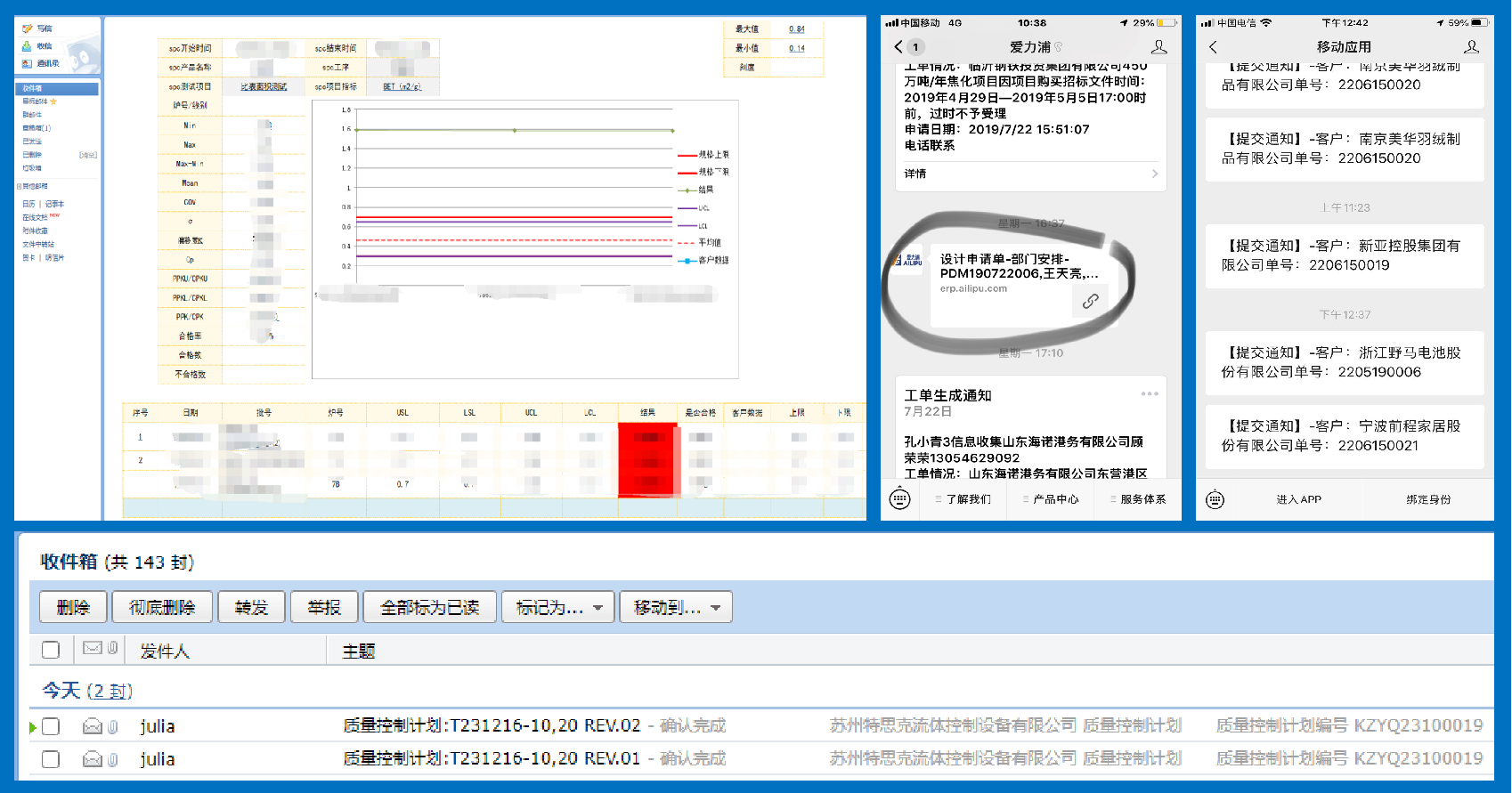The width and height of the screenshot is (1512, 793).
Task: Click the BET (m2/g) link in SPC form
Action: 402,86
